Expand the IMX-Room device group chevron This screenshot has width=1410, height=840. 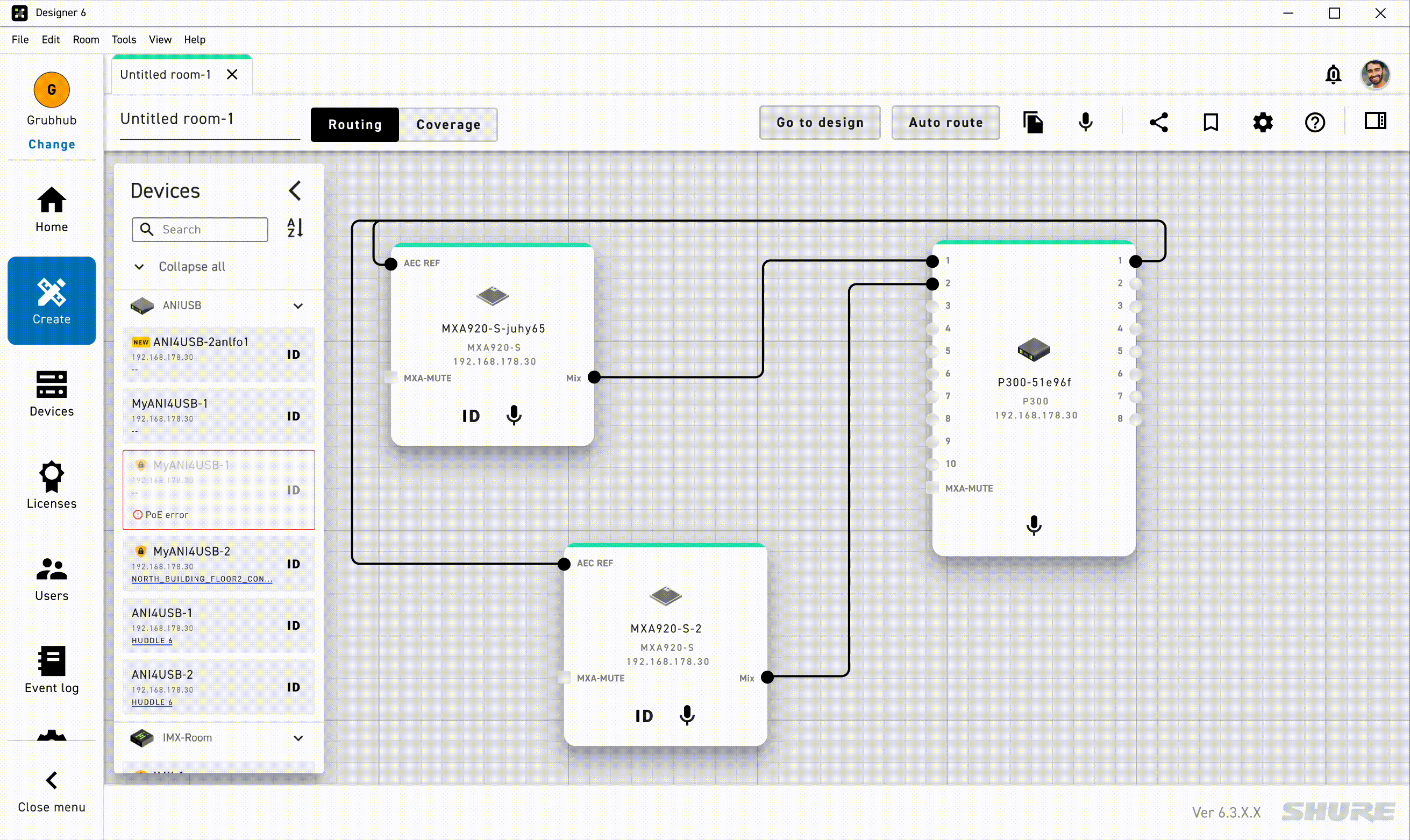[298, 738]
